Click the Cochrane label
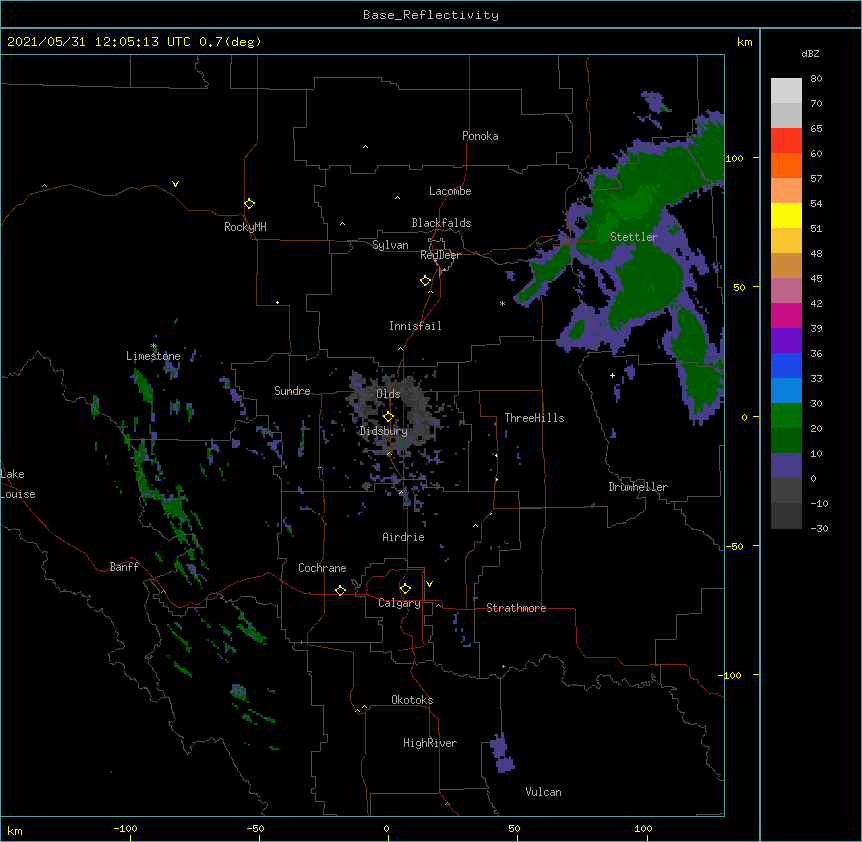The height and width of the screenshot is (842, 862). 322,568
